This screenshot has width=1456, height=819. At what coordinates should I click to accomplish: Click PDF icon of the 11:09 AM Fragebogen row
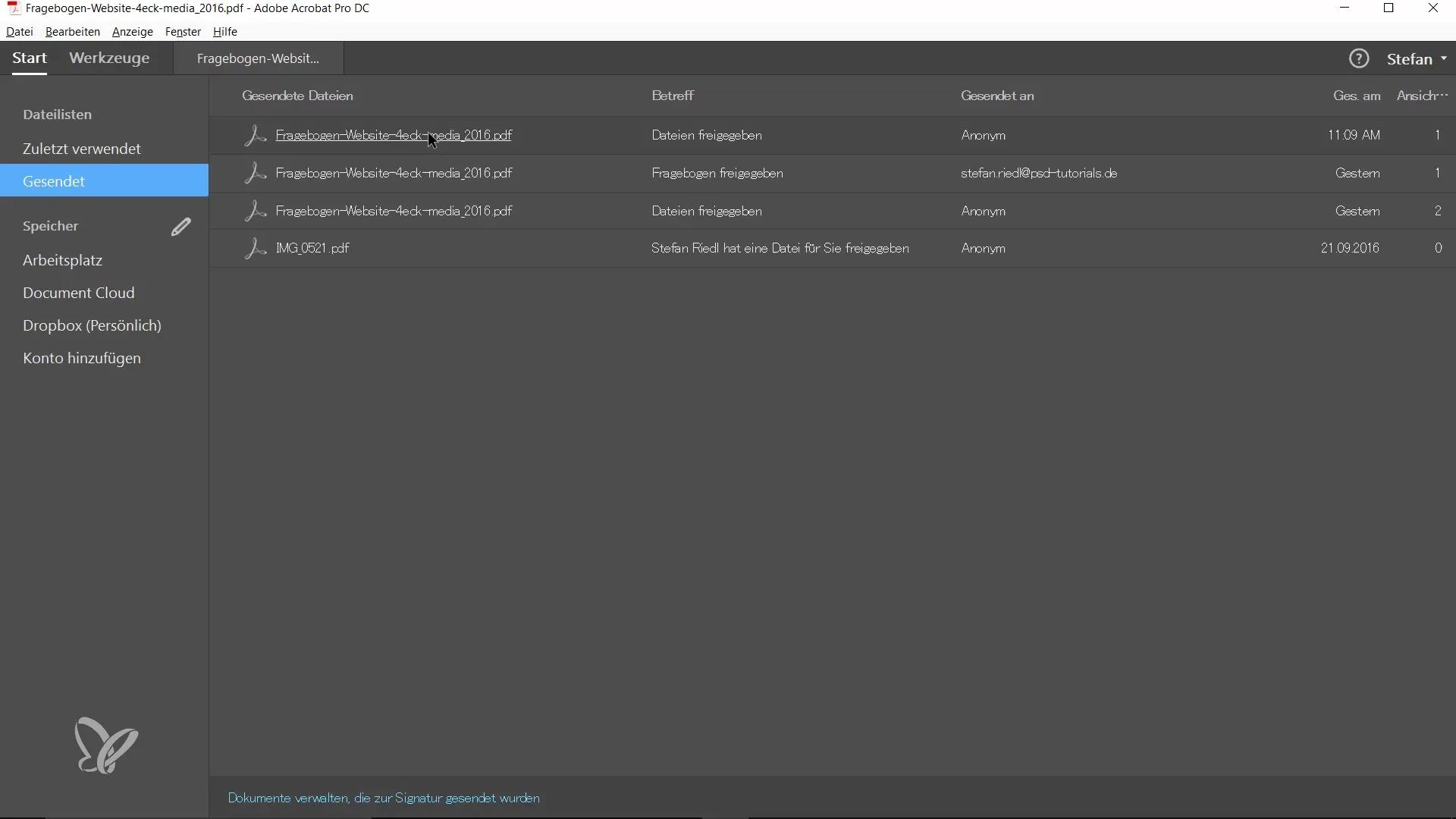tap(255, 135)
